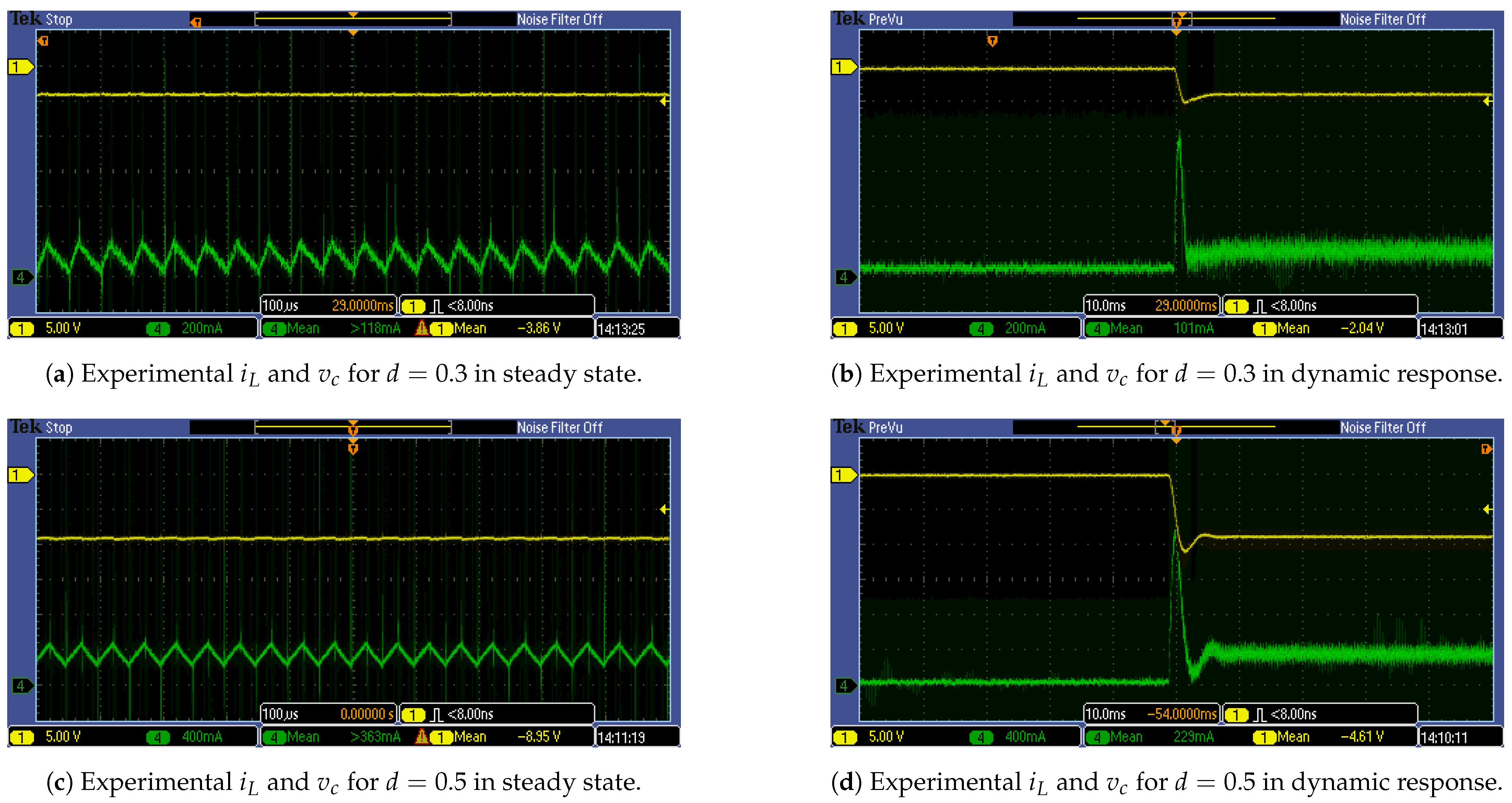The width and height of the screenshot is (1512, 803).
Task: Toggle 'Noise Filter Off' label in panel (a)
Action: pos(559,19)
